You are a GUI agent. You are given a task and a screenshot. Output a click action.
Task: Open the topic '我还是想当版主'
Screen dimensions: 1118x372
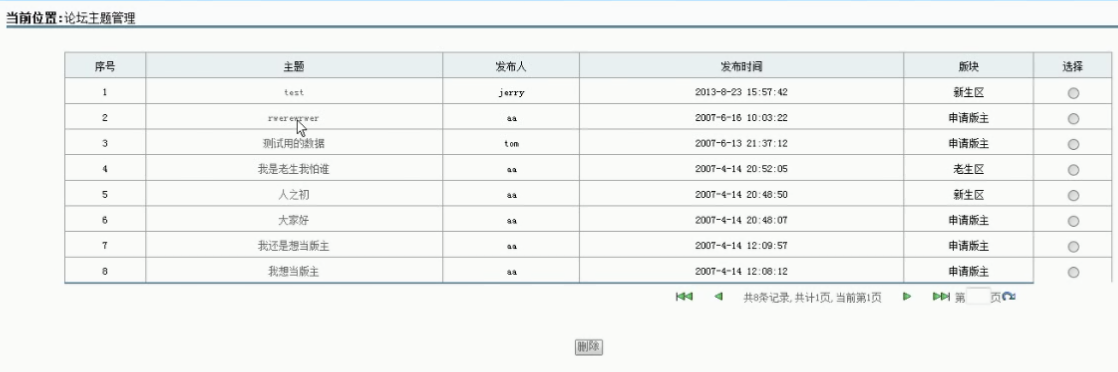(294, 247)
